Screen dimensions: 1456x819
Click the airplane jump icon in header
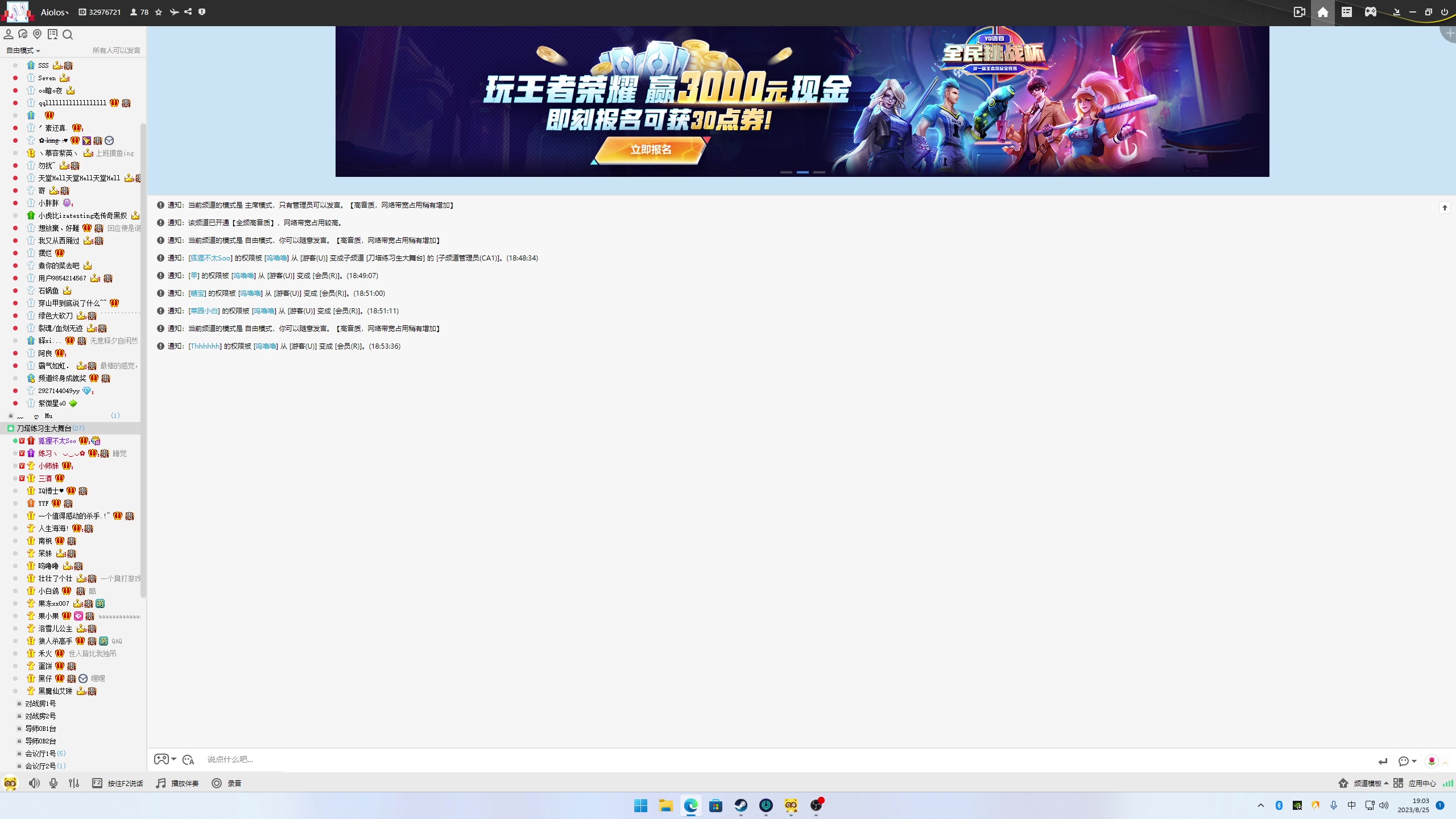click(174, 12)
